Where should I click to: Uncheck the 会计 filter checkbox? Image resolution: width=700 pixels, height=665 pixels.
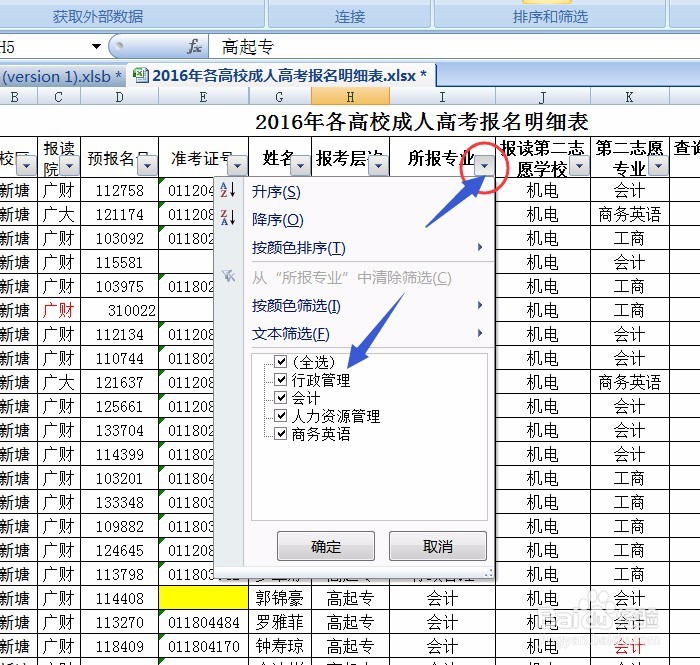pyautogui.click(x=280, y=397)
